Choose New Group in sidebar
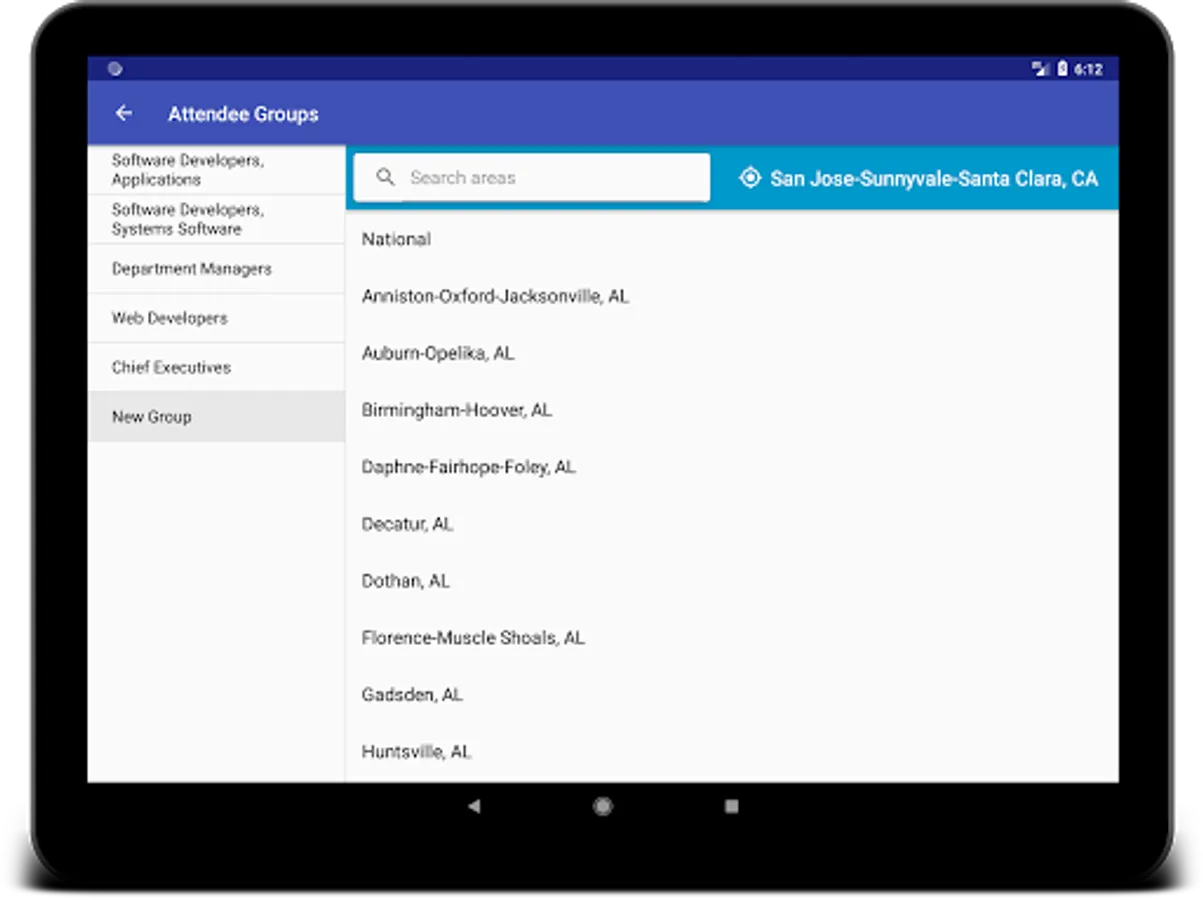Screen dimensions: 1203x900 coord(216,417)
